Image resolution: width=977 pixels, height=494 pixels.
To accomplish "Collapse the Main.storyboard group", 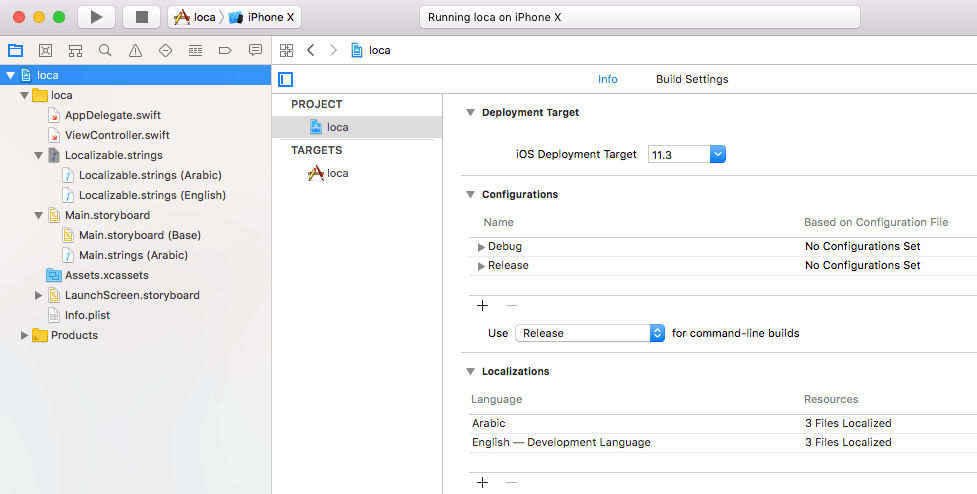I will pos(39,215).
